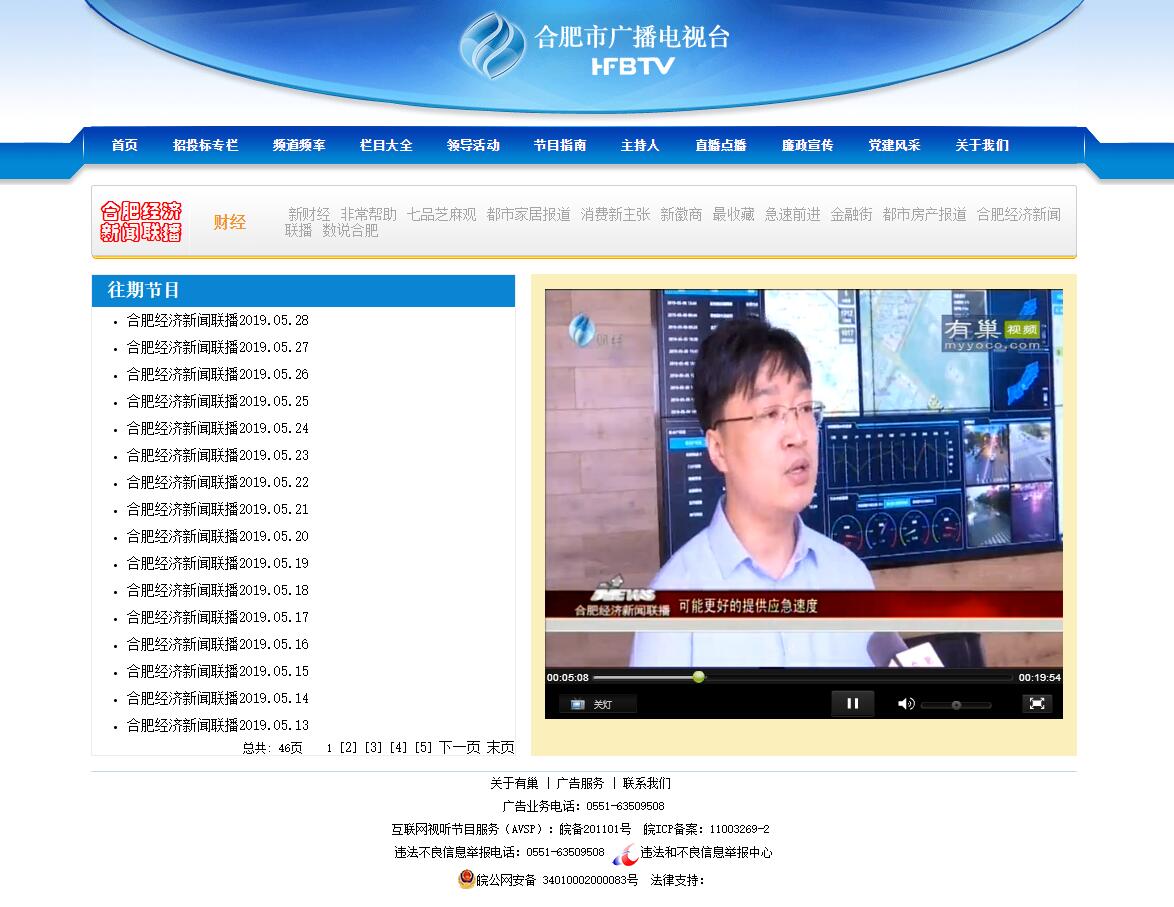The image size is (1174, 907).
Task: Go to page 3 of past programs
Action: [x=373, y=748]
